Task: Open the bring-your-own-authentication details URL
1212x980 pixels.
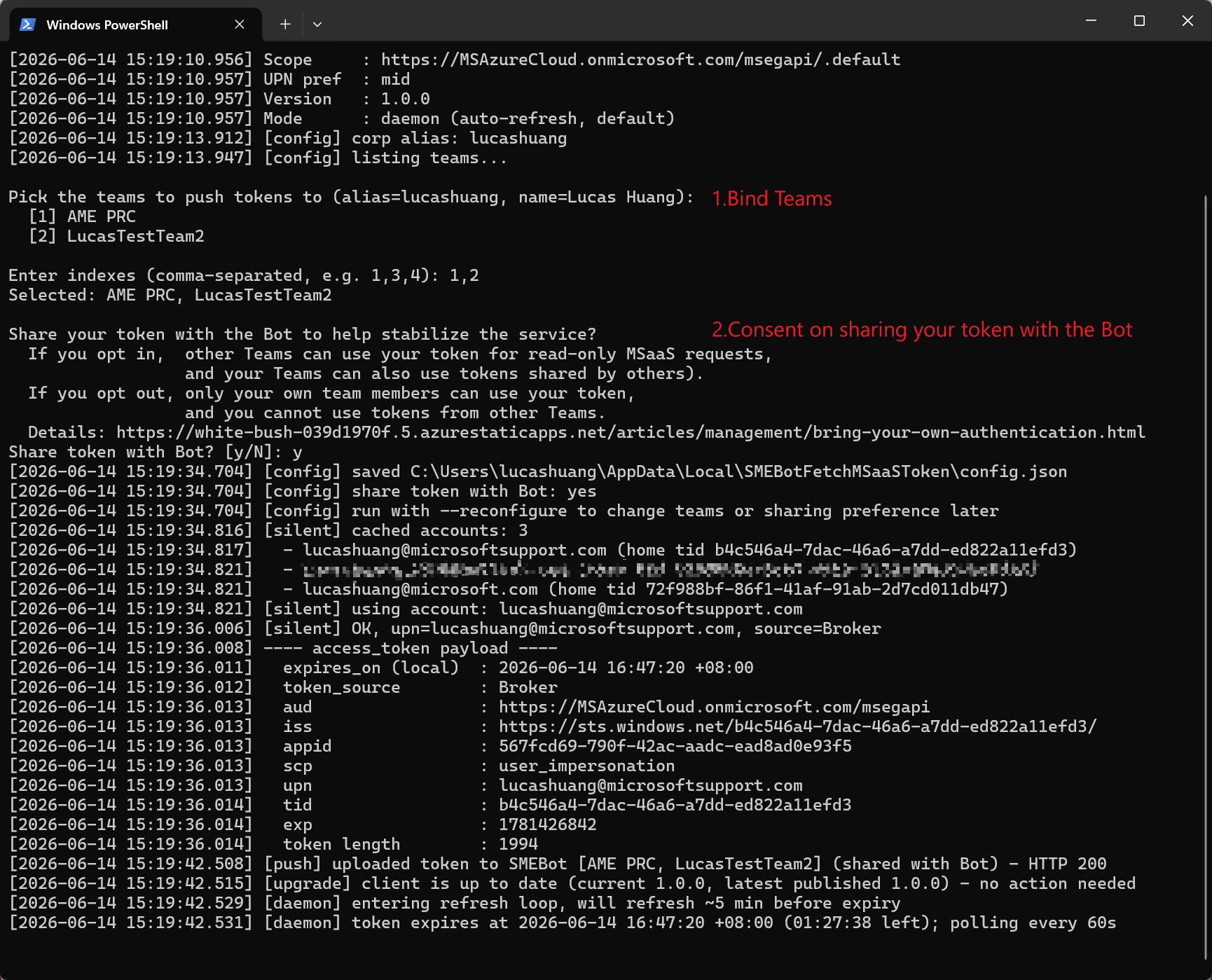Action: click(631, 432)
